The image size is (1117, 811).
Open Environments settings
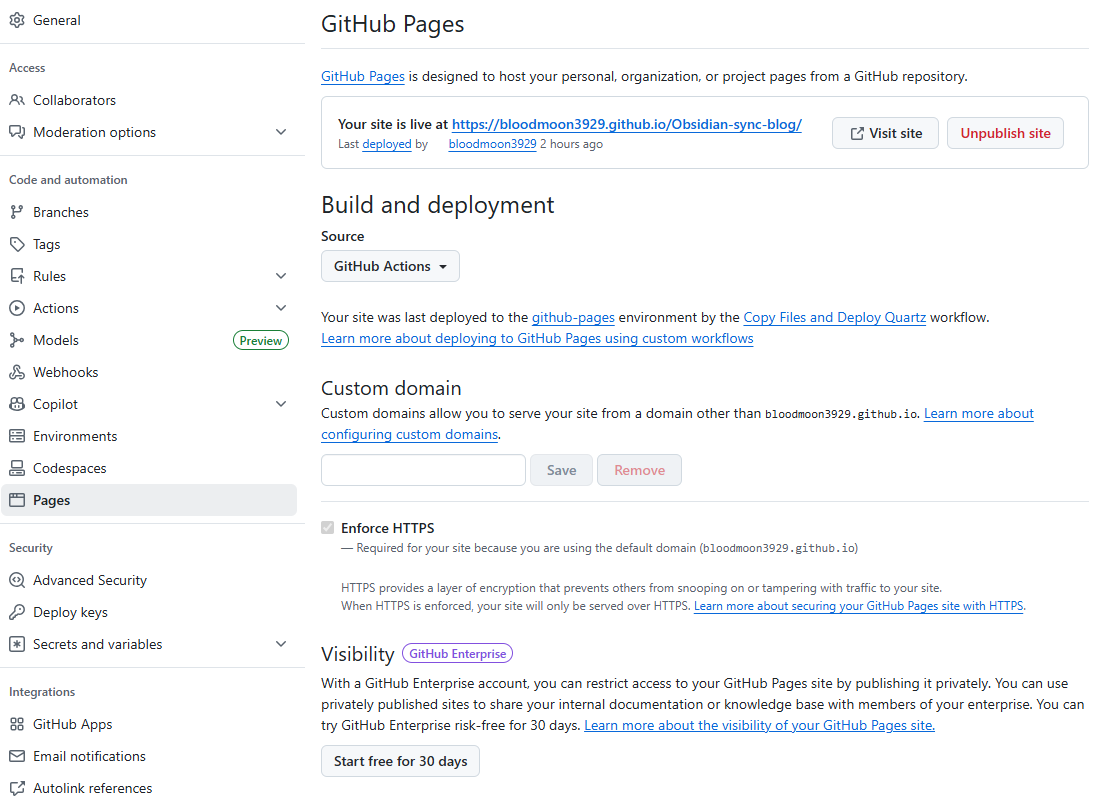pyautogui.click(x=149, y=436)
